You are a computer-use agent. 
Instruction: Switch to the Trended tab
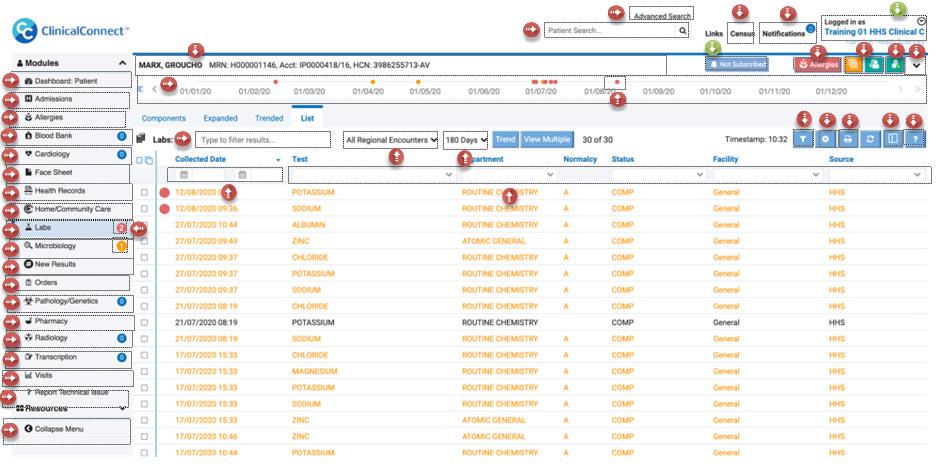coord(269,118)
